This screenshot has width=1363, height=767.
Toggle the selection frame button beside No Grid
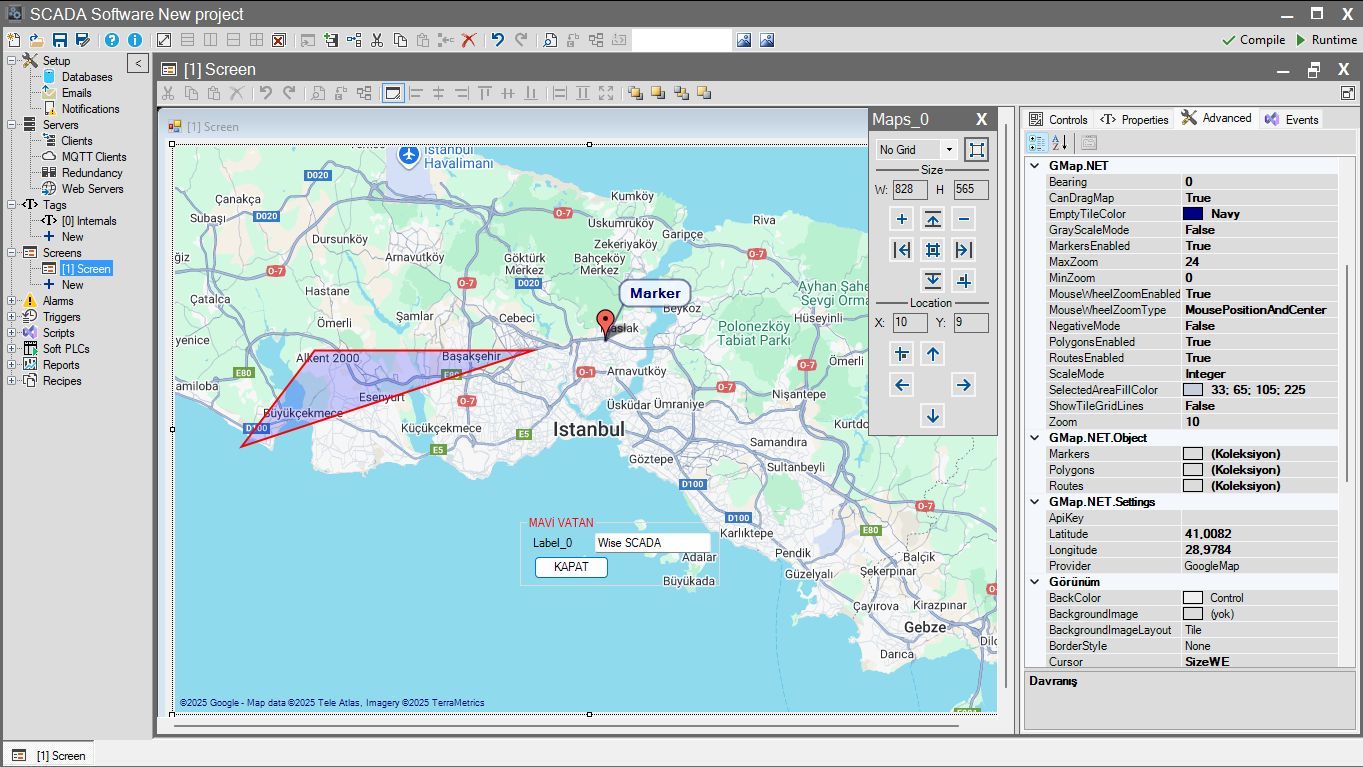coord(977,149)
